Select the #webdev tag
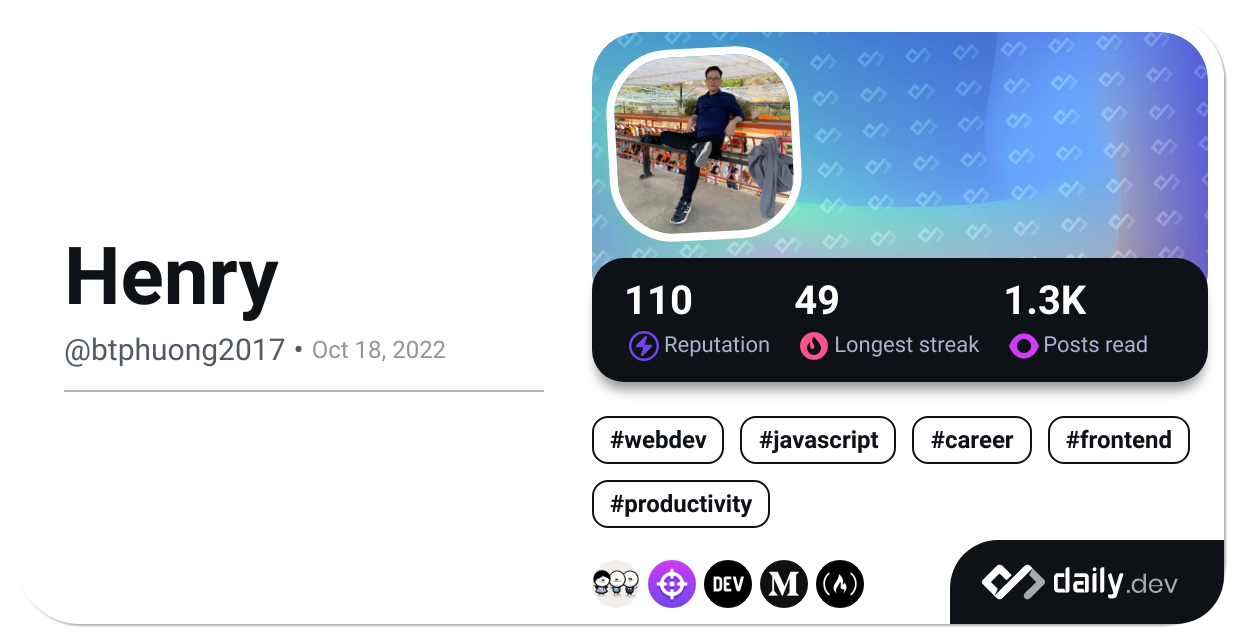Screen dimensions: 1240x640 point(658,440)
